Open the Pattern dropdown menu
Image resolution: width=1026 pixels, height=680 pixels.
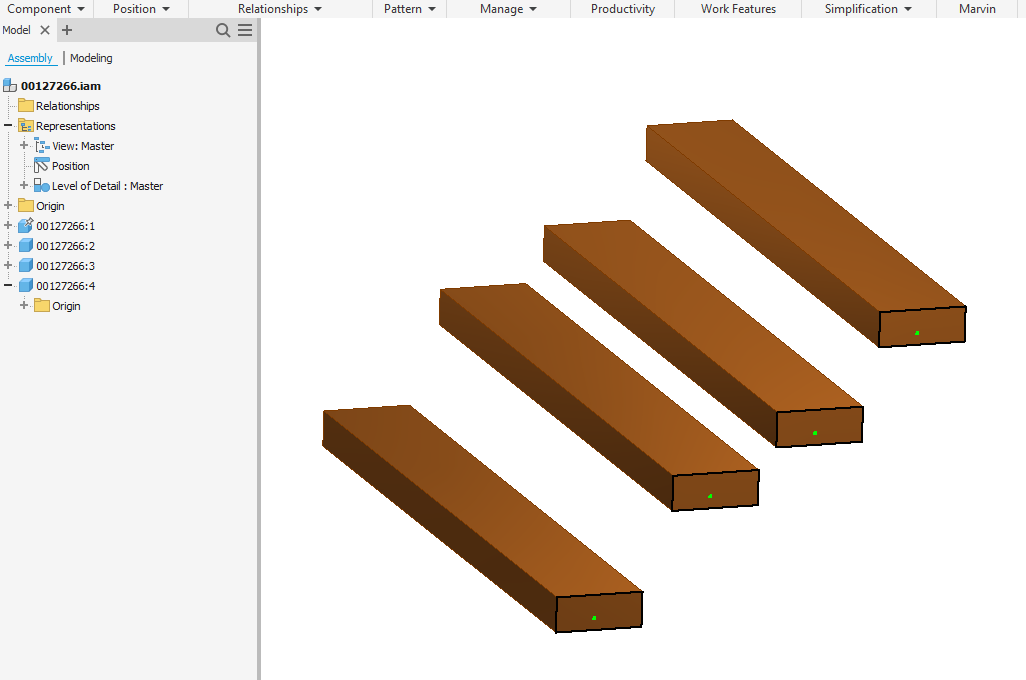tap(408, 8)
